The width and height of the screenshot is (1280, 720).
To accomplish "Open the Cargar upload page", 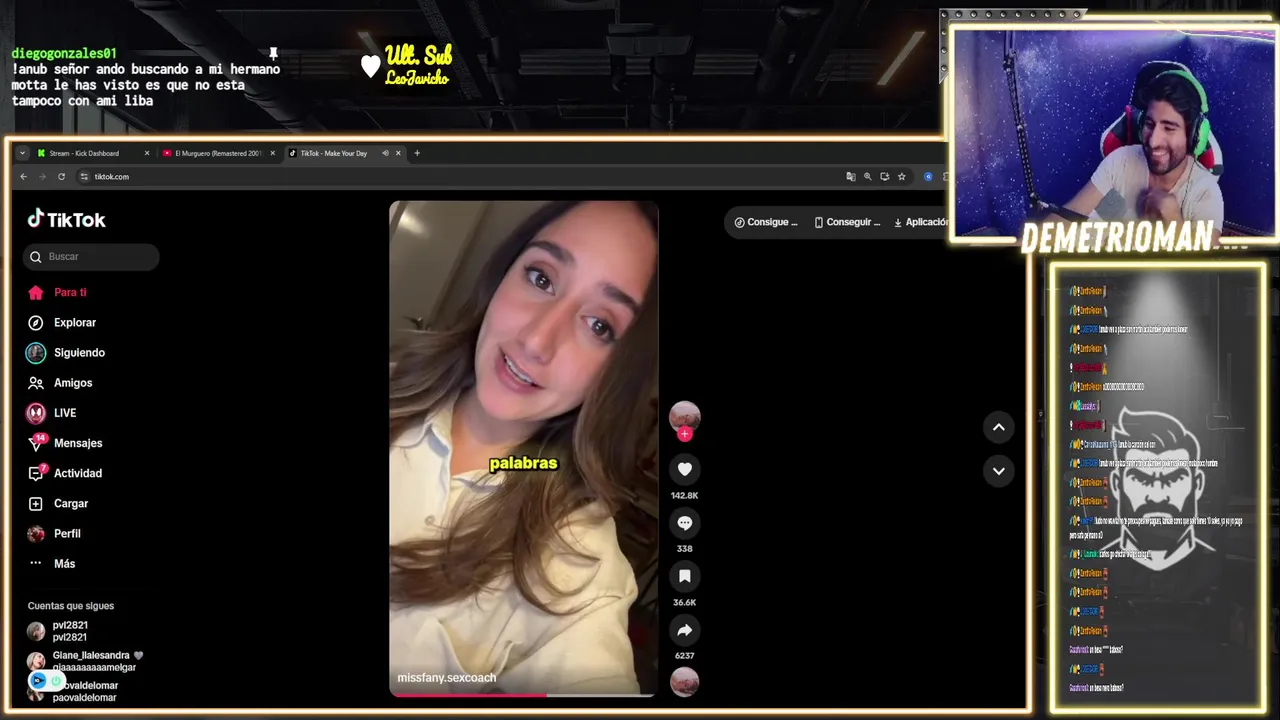I will pyautogui.click(x=58, y=503).
